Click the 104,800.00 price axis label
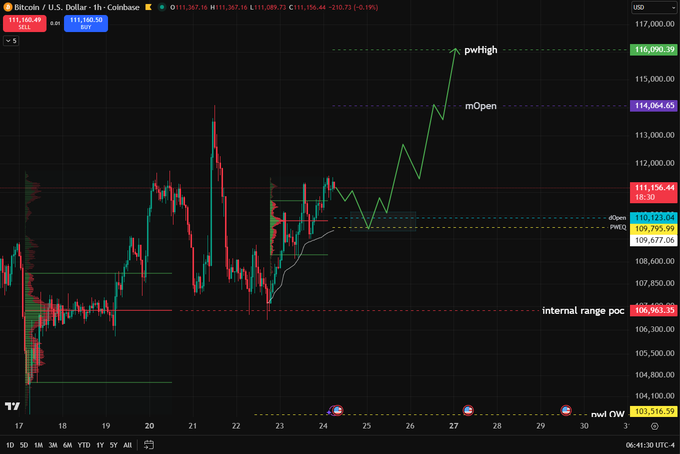Viewport: 680px width, 454px height. pos(655,375)
